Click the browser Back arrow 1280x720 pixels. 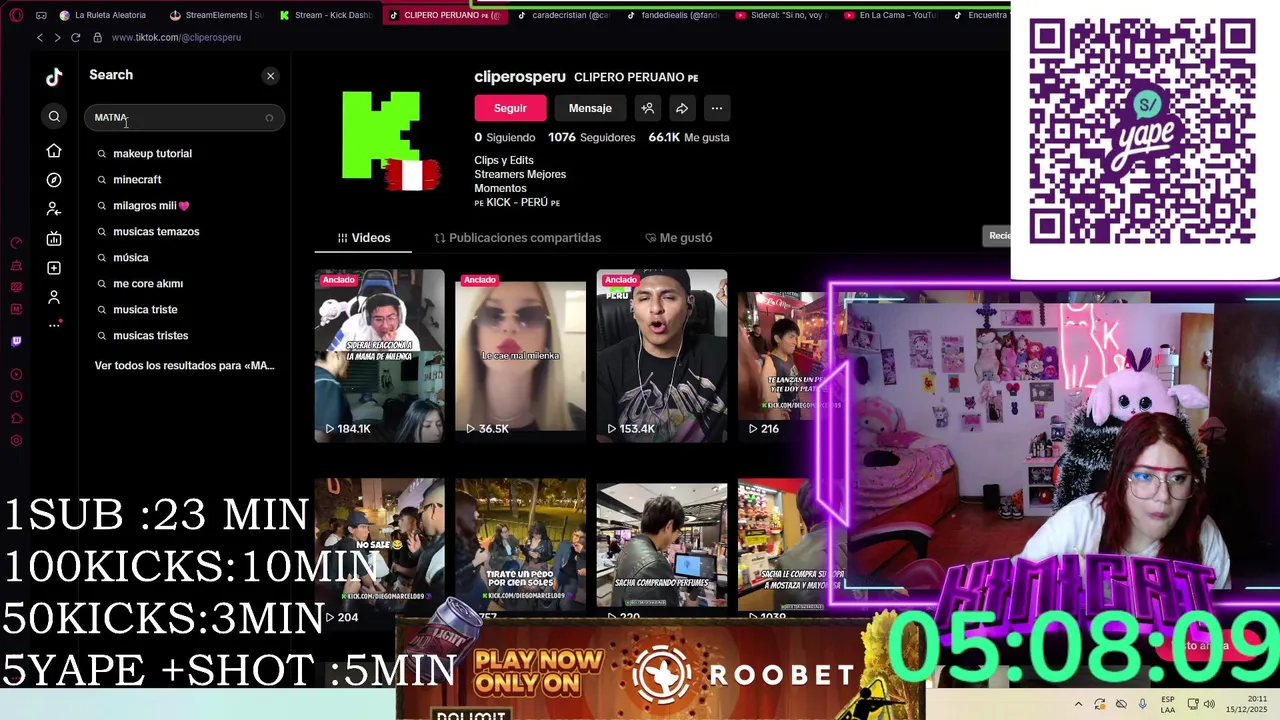click(x=40, y=38)
